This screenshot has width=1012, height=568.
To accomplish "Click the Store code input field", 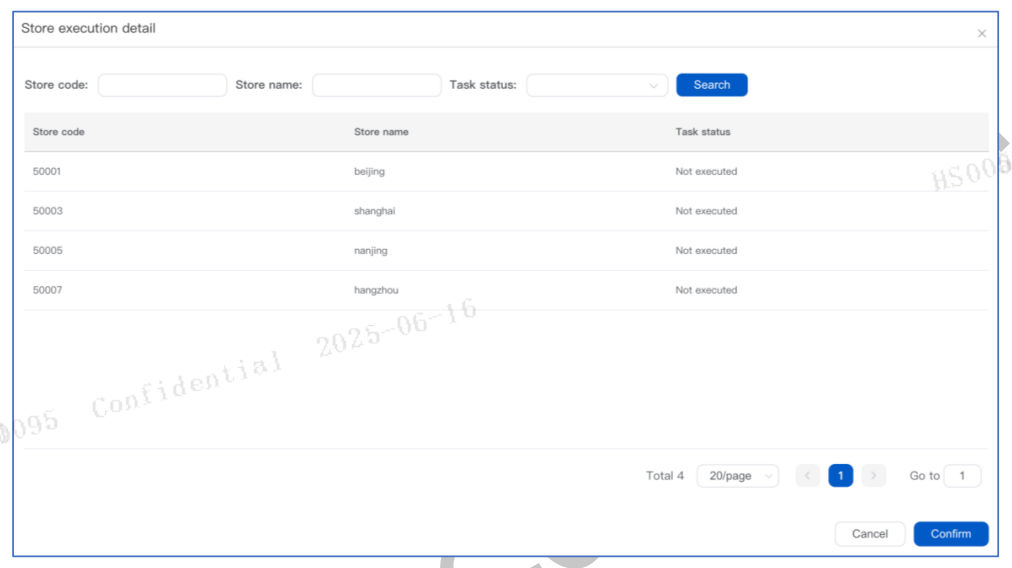I will pos(162,85).
